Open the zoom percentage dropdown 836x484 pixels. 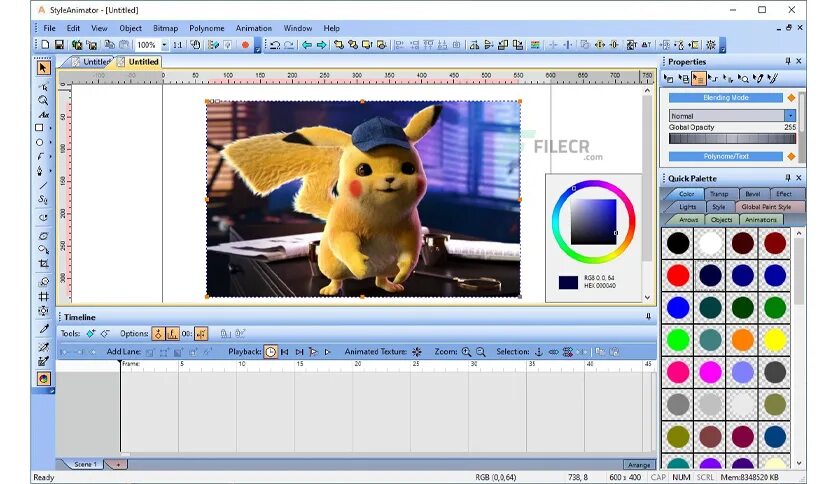164,45
